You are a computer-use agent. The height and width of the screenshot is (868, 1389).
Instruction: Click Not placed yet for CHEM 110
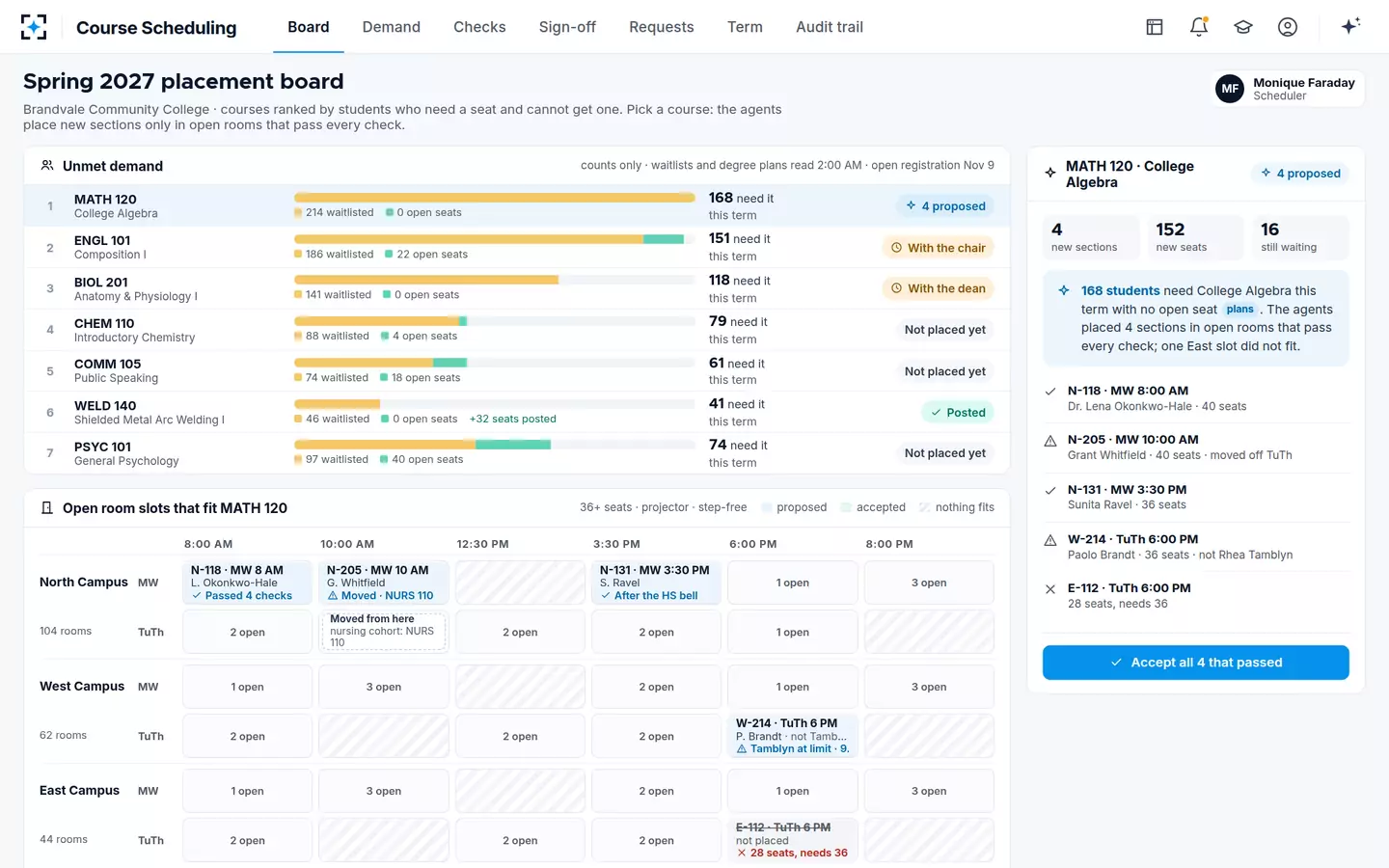click(945, 330)
